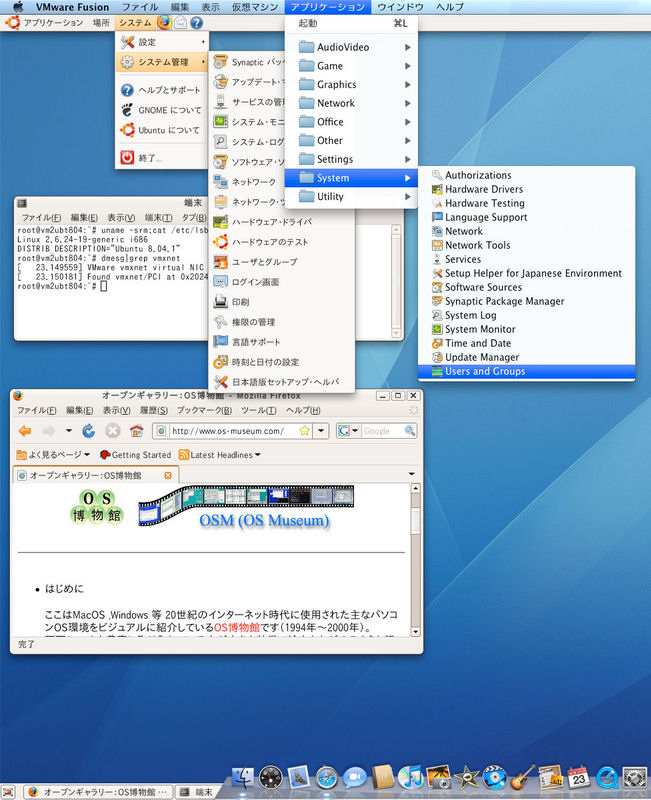Open iTunes in the Dock

pos(410,777)
